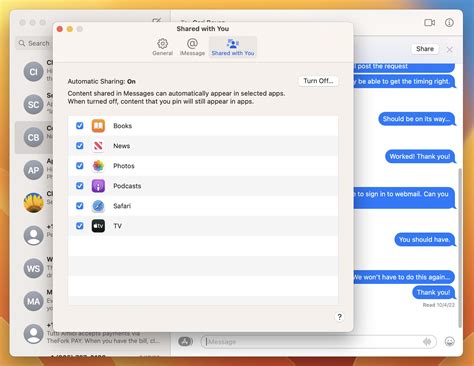
Task: Select the AP contact conversation
Action: click(x=34, y=170)
